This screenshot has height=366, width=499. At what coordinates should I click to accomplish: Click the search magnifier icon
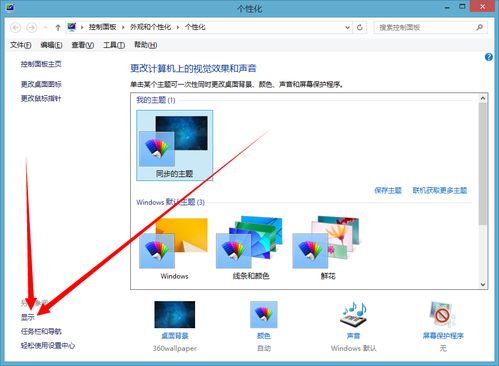(480, 27)
